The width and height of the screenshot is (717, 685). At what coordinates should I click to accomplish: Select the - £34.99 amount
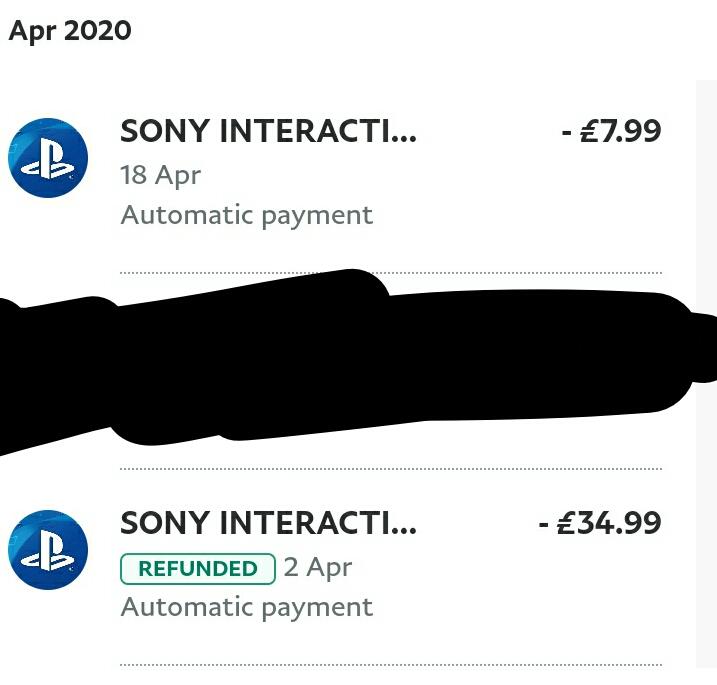(x=600, y=524)
